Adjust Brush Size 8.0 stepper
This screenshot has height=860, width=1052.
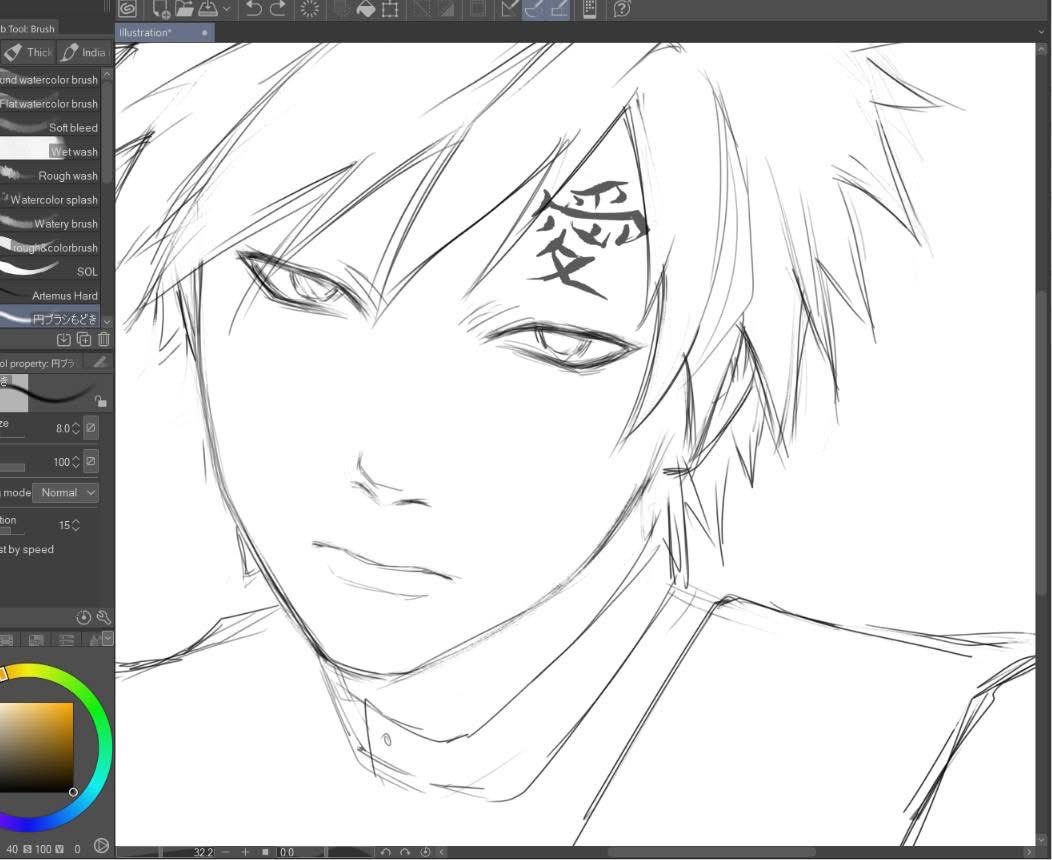tap(75, 428)
